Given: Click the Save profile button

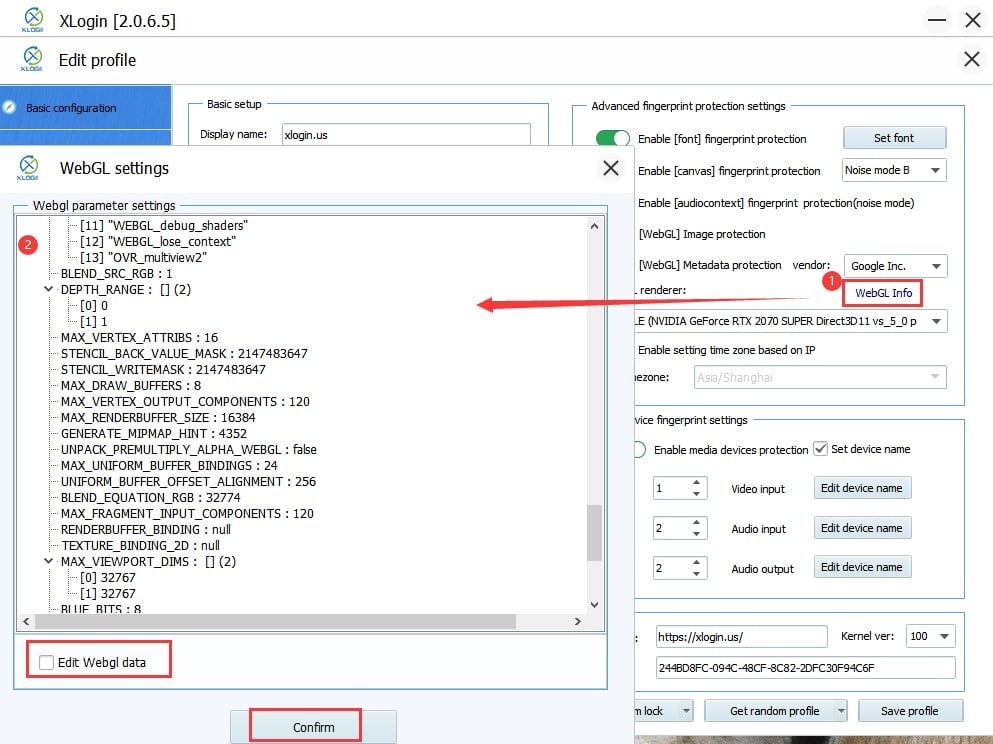Looking at the screenshot, I should click(910, 711).
